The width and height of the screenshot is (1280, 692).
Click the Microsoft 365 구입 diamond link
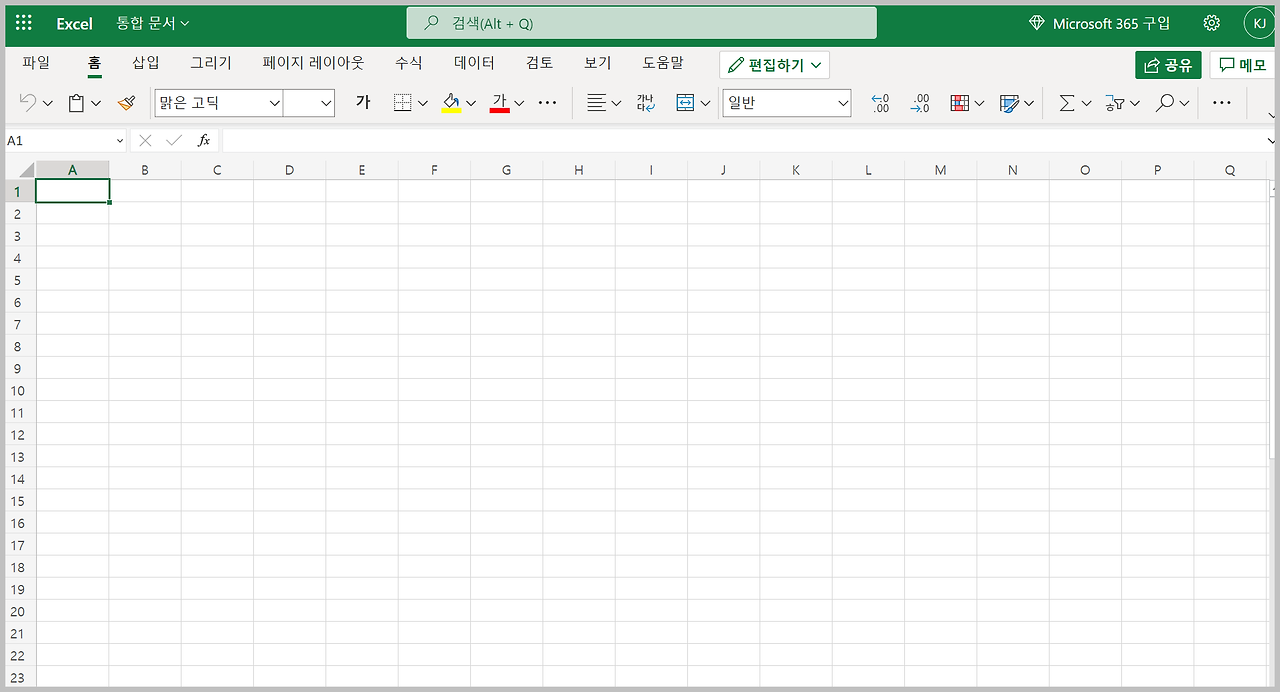tap(1099, 23)
